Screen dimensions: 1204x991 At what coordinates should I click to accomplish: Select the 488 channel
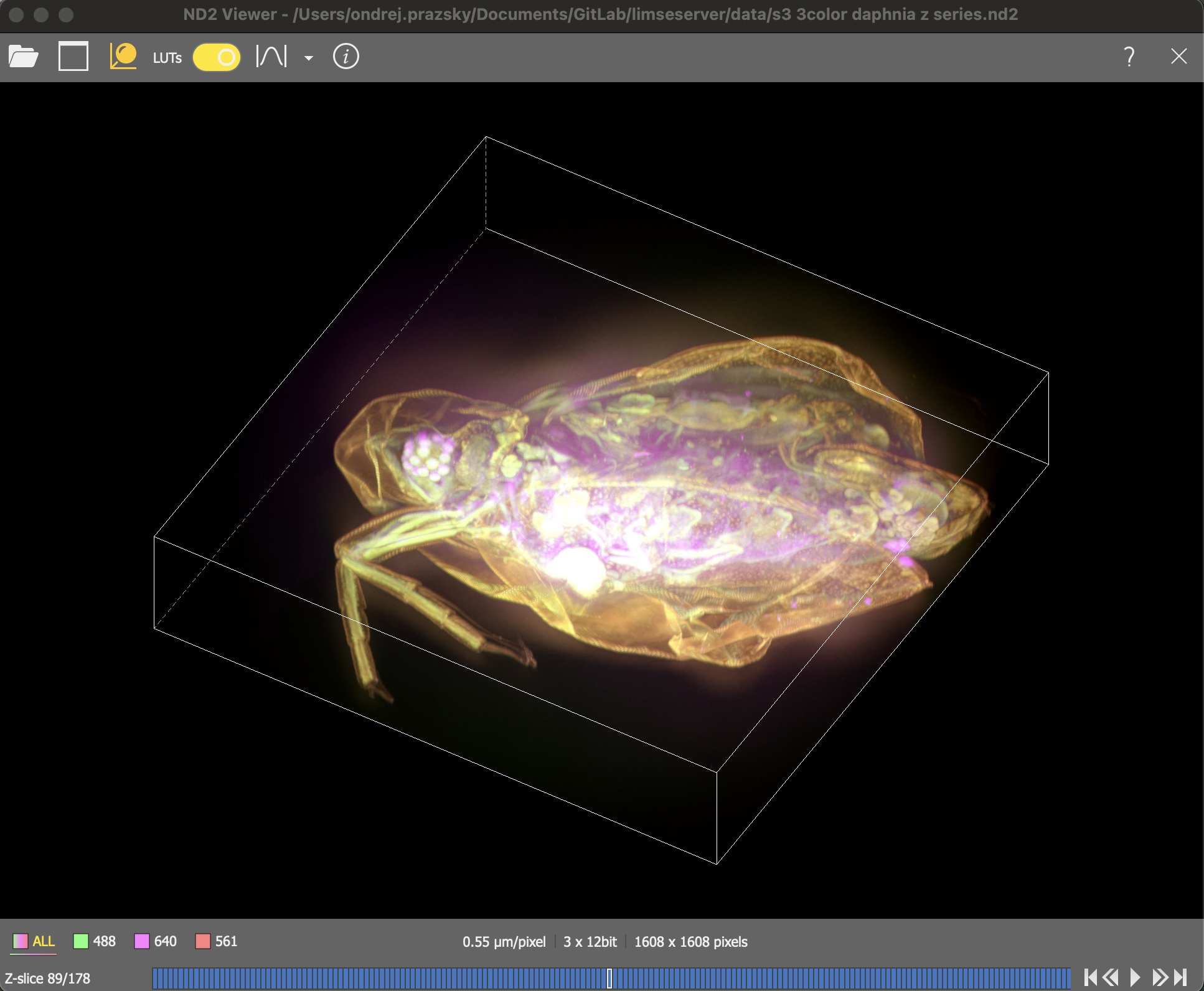[x=95, y=941]
